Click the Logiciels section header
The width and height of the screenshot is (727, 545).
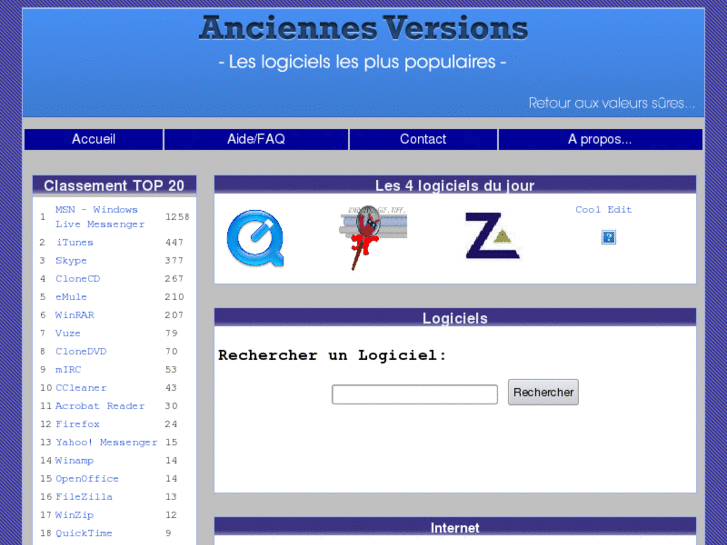click(455, 318)
